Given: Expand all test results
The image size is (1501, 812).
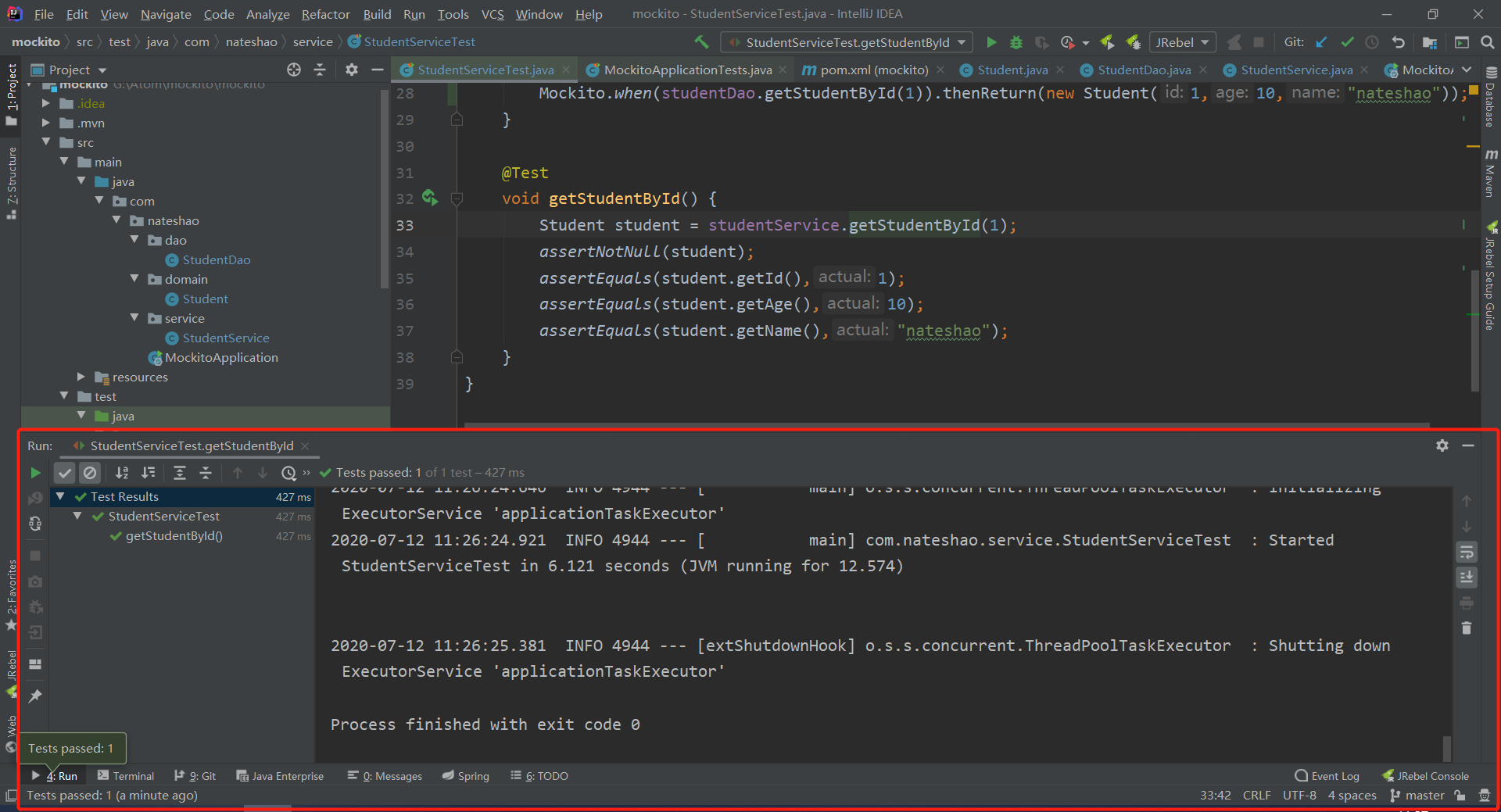Looking at the screenshot, I should click(x=180, y=473).
